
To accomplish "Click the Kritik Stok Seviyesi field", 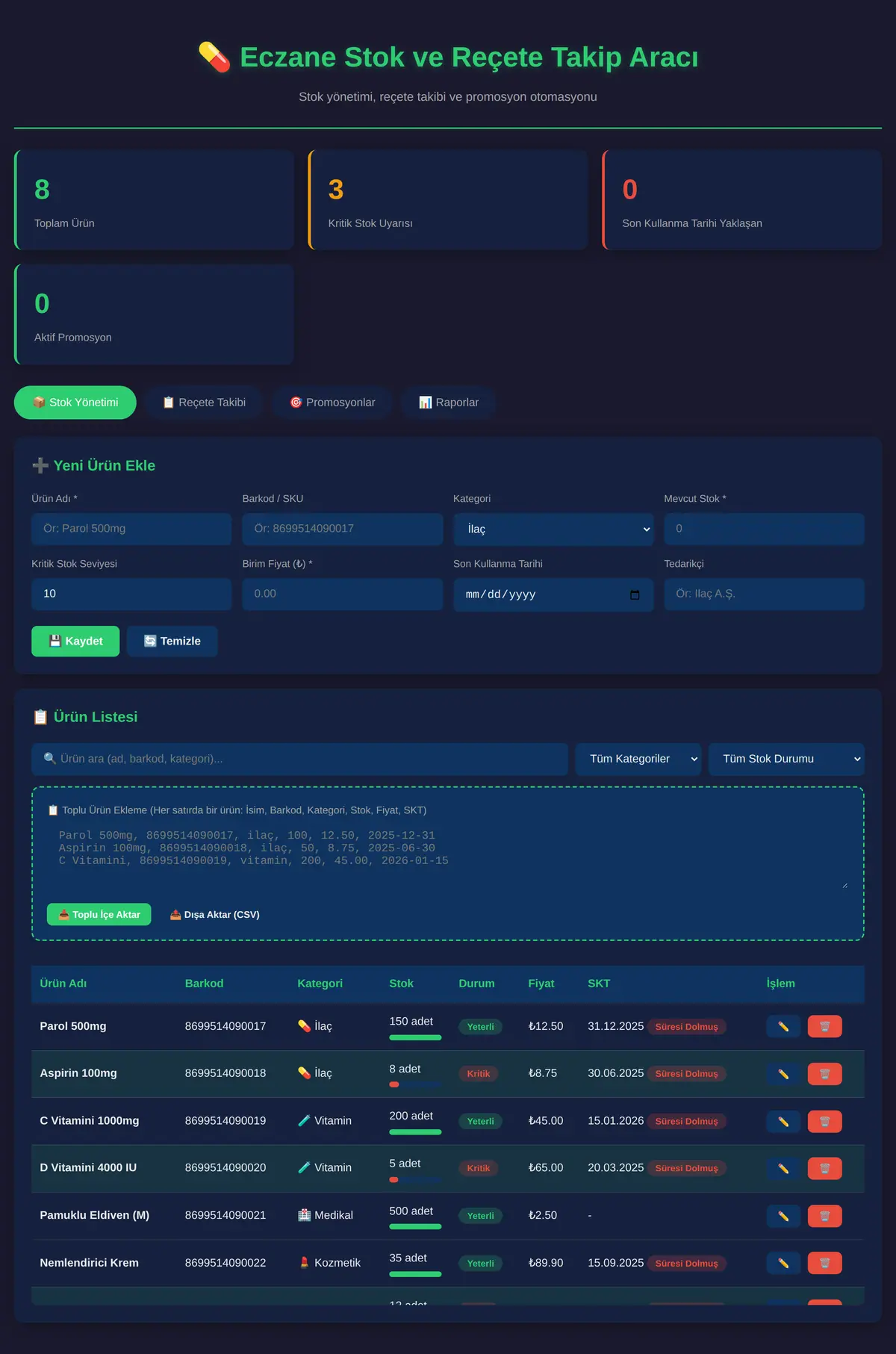I will point(131,594).
